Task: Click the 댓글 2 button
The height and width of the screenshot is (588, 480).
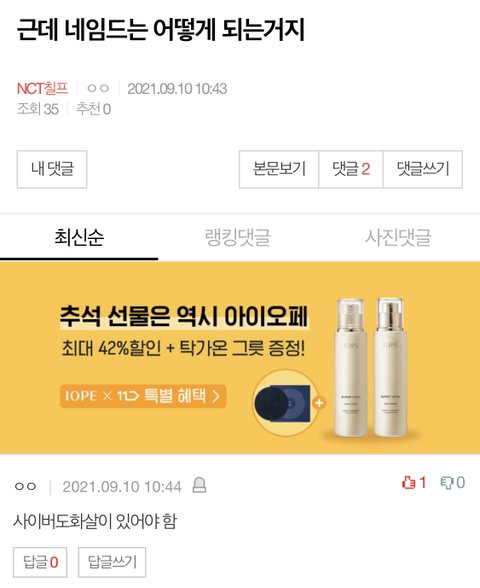Action: [x=351, y=169]
